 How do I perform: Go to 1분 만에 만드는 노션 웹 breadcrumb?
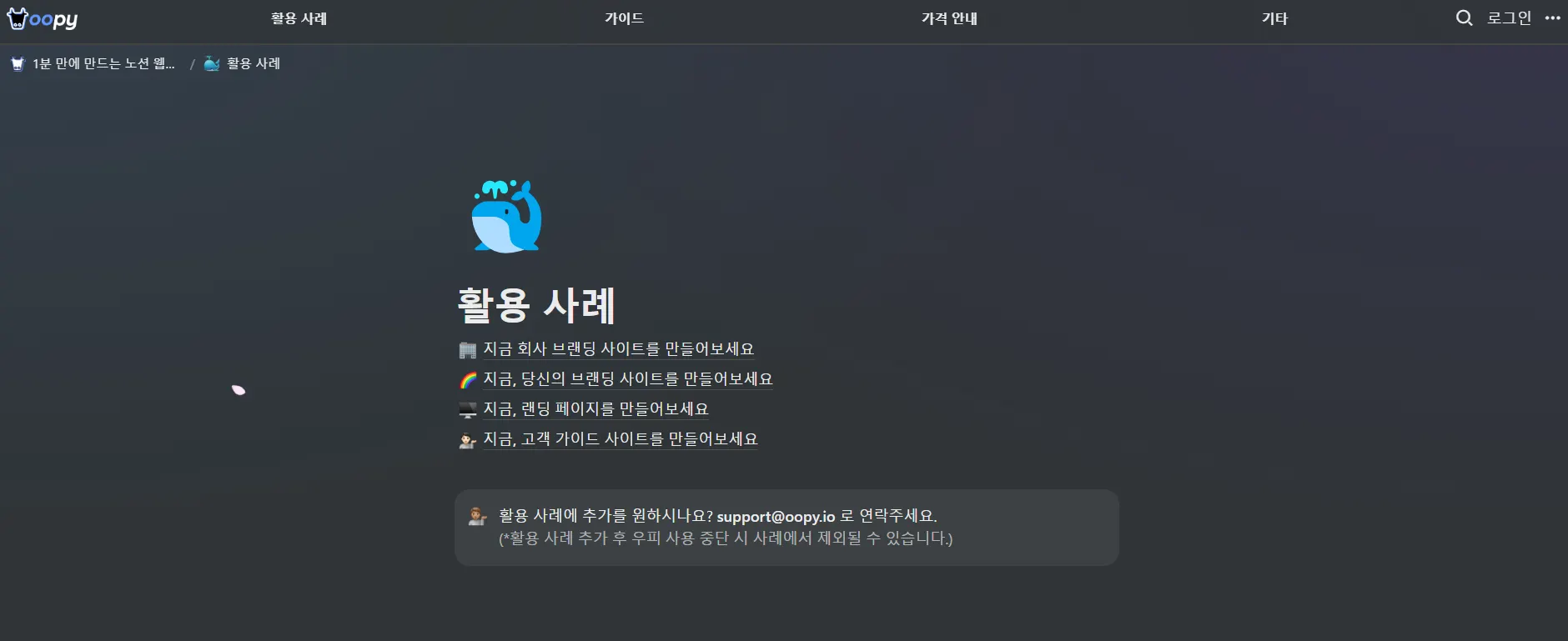tap(103, 63)
